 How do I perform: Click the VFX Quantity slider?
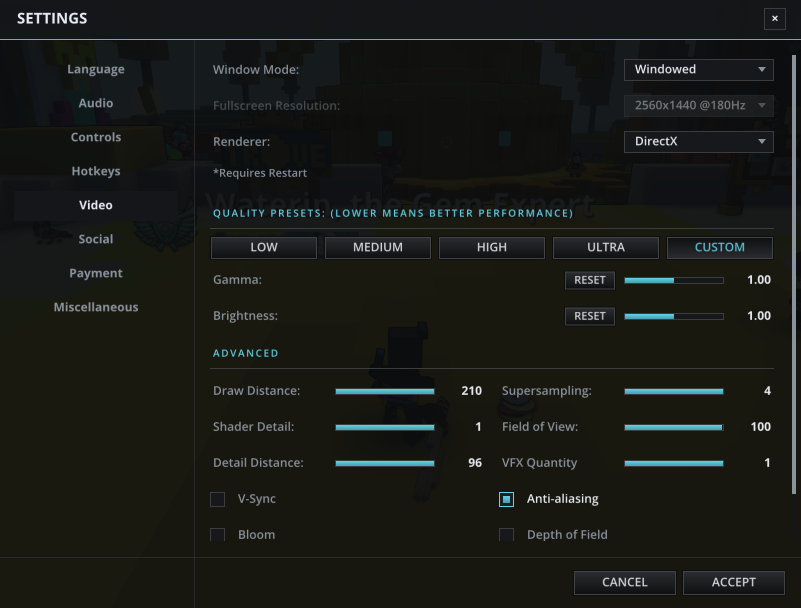[x=674, y=463]
